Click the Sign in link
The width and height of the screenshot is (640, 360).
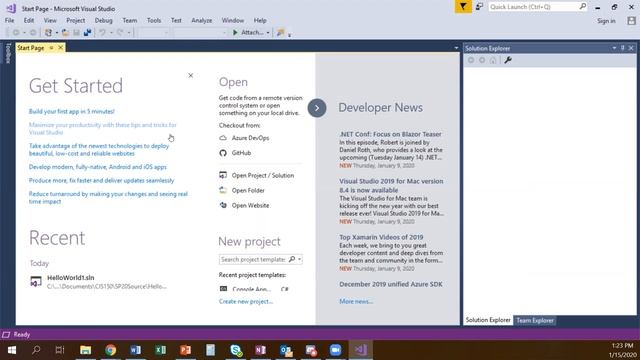coord(606,21)
